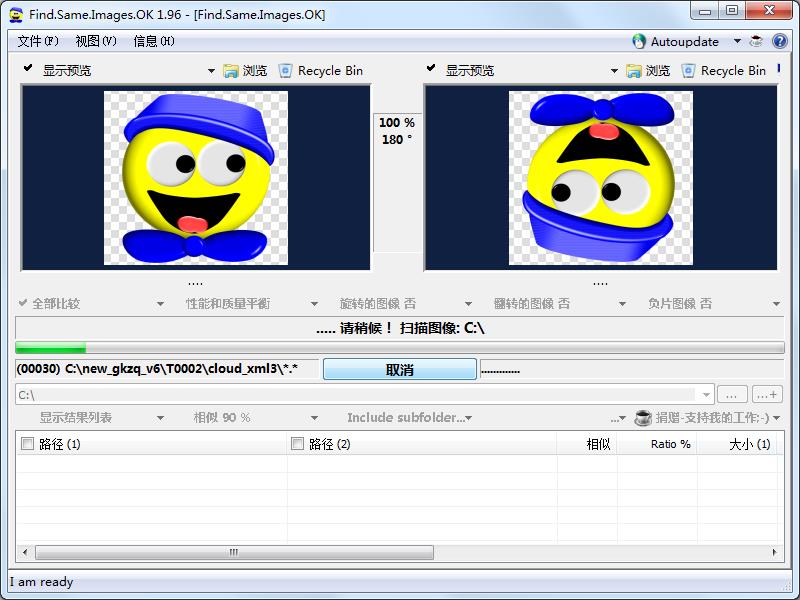Click the ...+ path button
800x600 pixels.
tap(767, 394)
